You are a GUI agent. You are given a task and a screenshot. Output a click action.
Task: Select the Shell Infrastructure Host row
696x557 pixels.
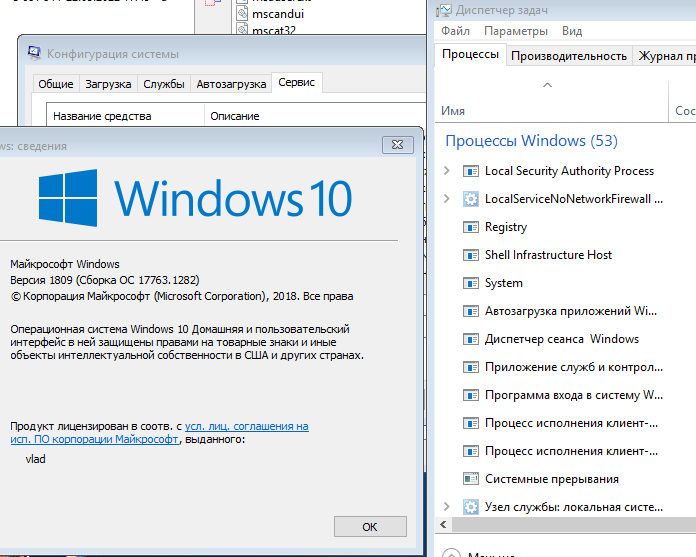566,255
